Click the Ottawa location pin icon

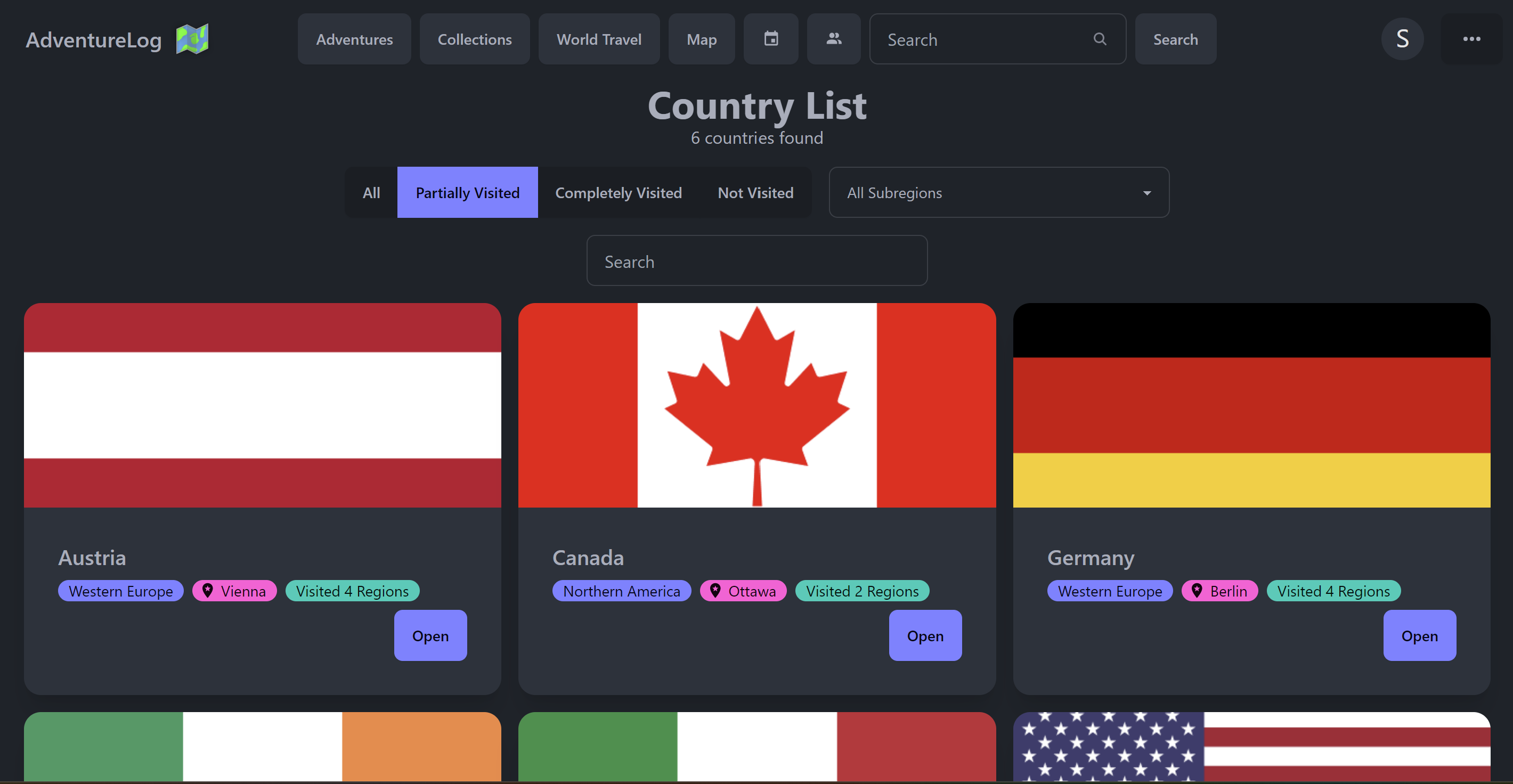715,591
